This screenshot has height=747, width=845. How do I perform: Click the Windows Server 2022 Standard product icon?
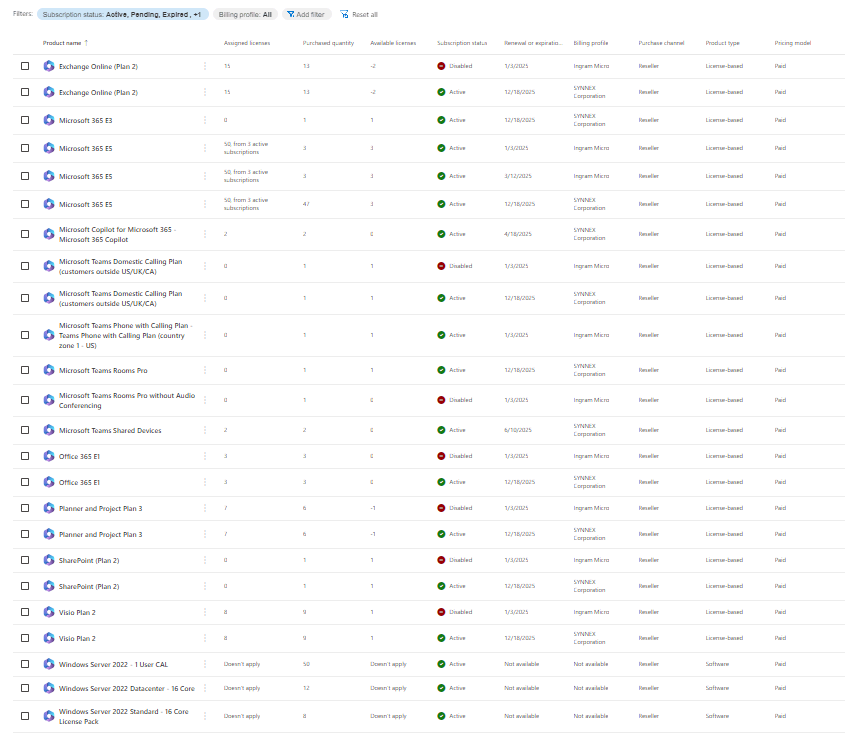pyautogui.click(x=49, y=716)
